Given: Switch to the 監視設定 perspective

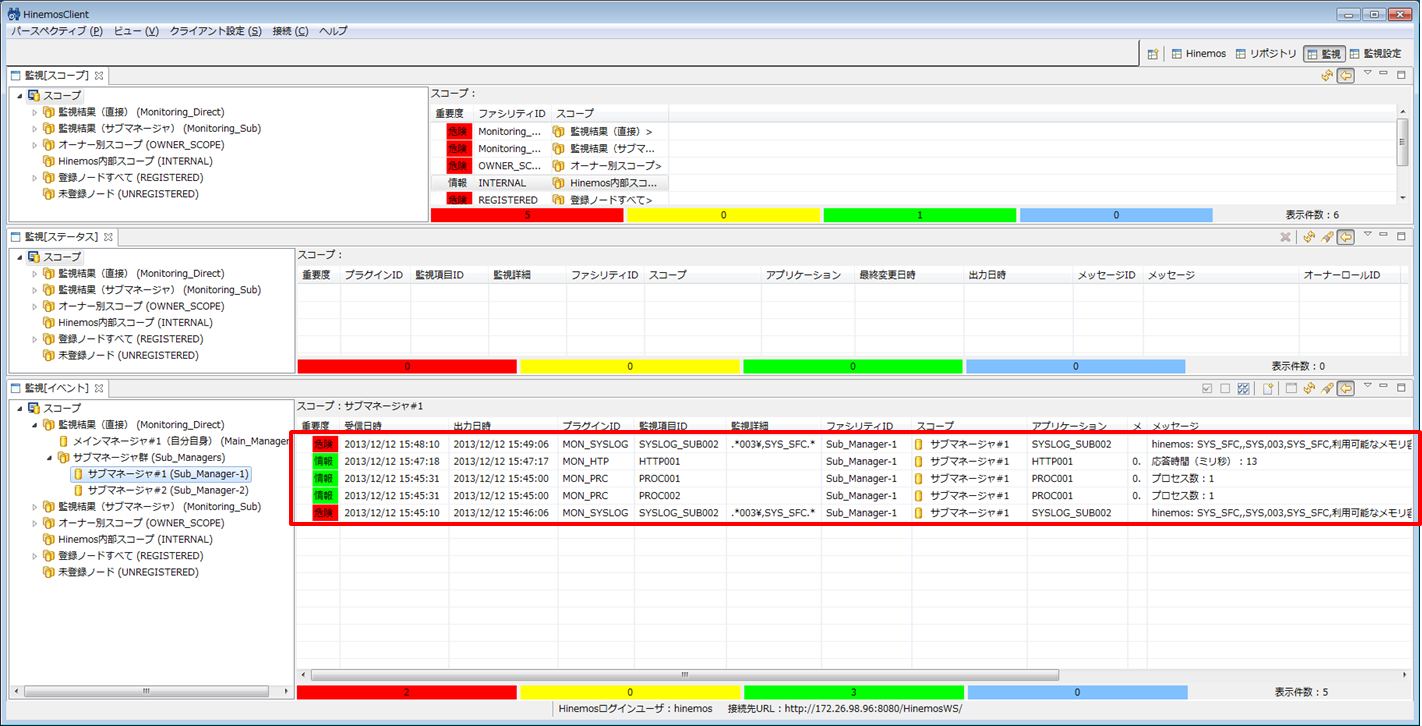Looking at the screenshot, I should pyautogui.click(x=1375, y=54).
